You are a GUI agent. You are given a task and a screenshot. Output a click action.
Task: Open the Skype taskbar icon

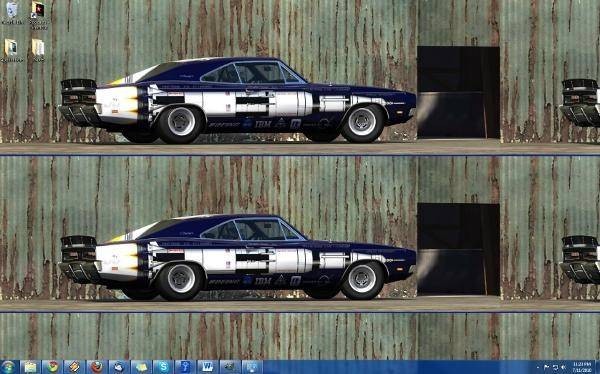point(163,367)
